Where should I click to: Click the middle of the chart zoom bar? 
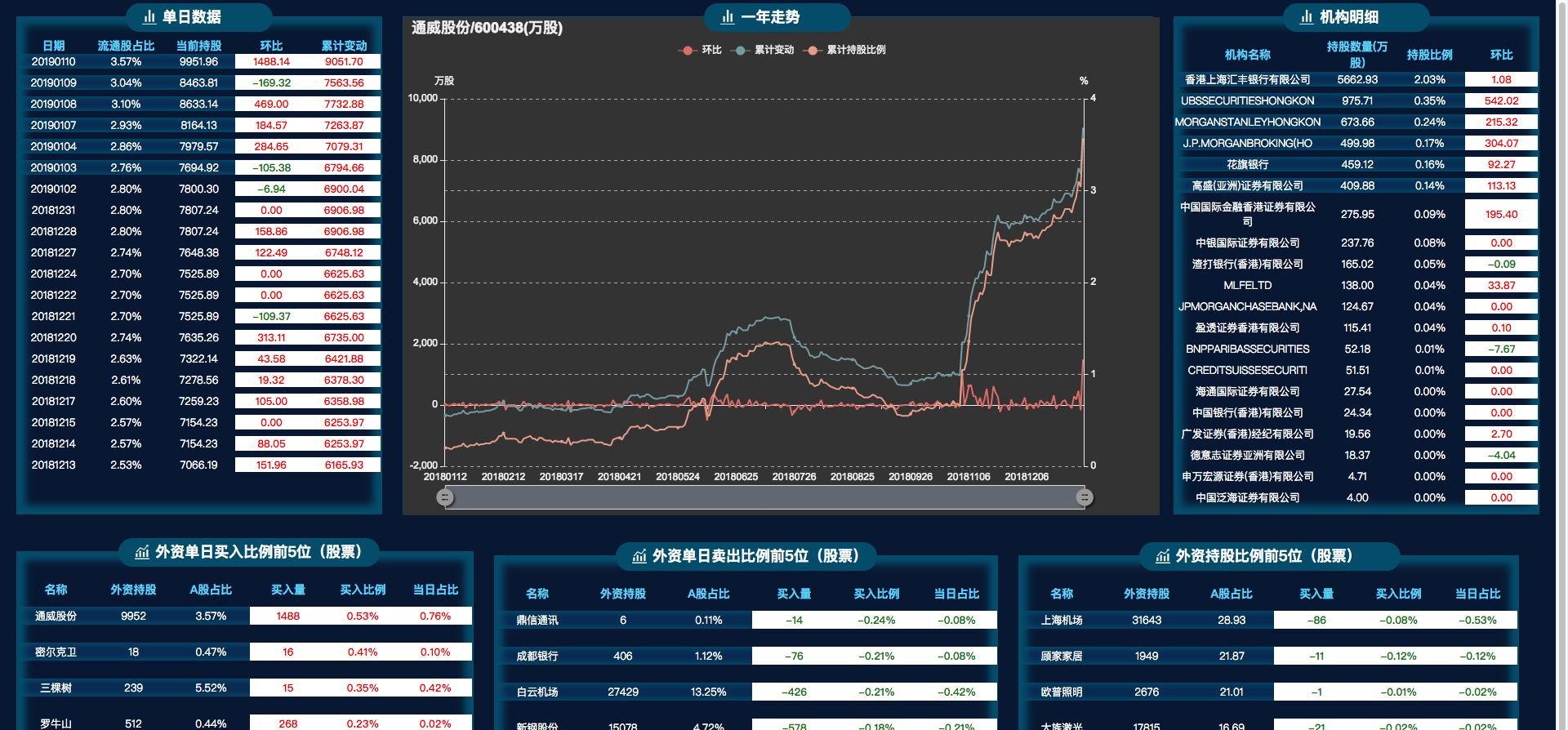tap(764, 497)
